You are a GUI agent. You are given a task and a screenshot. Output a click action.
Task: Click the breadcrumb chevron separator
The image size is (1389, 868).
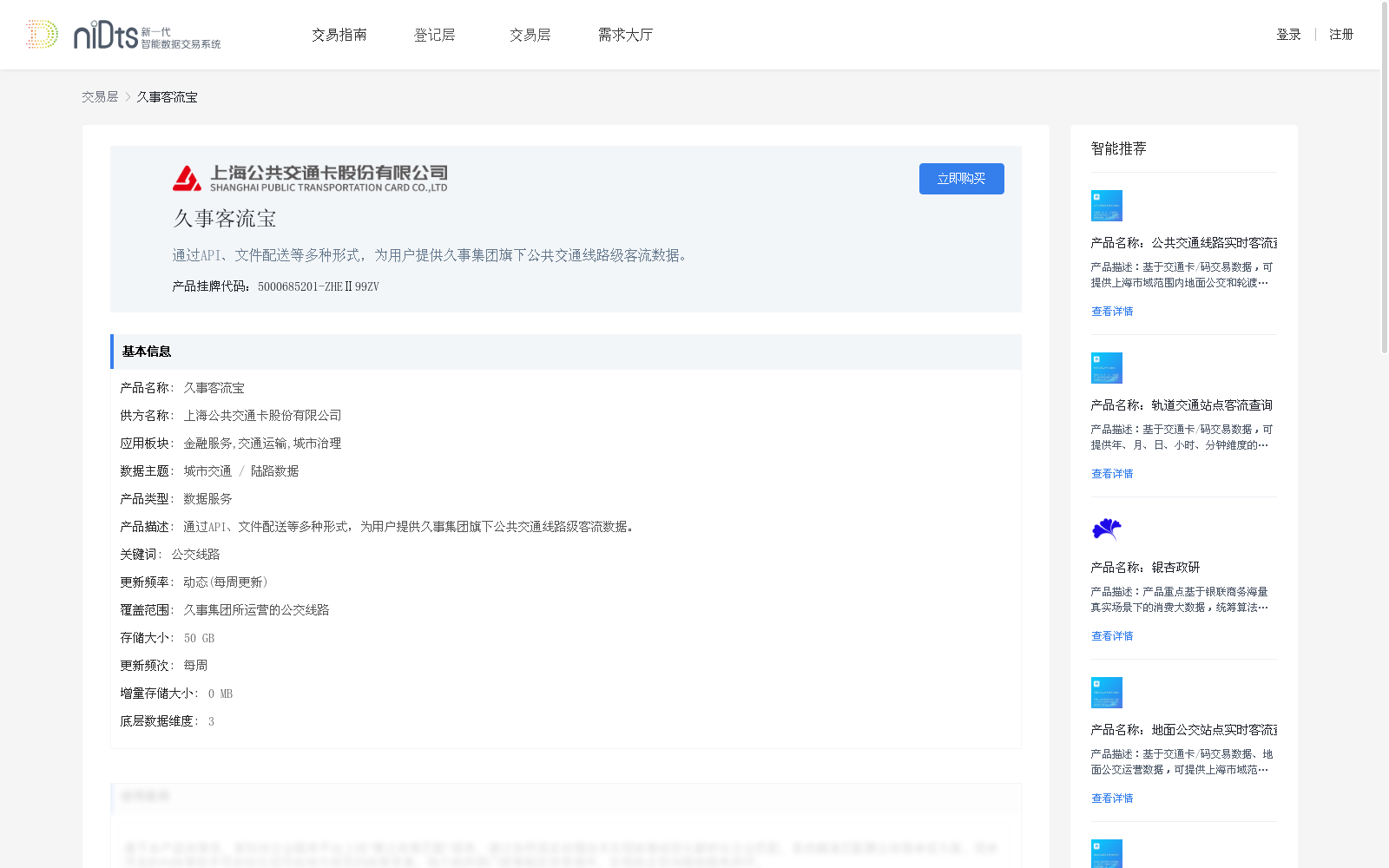coord(128,97)
